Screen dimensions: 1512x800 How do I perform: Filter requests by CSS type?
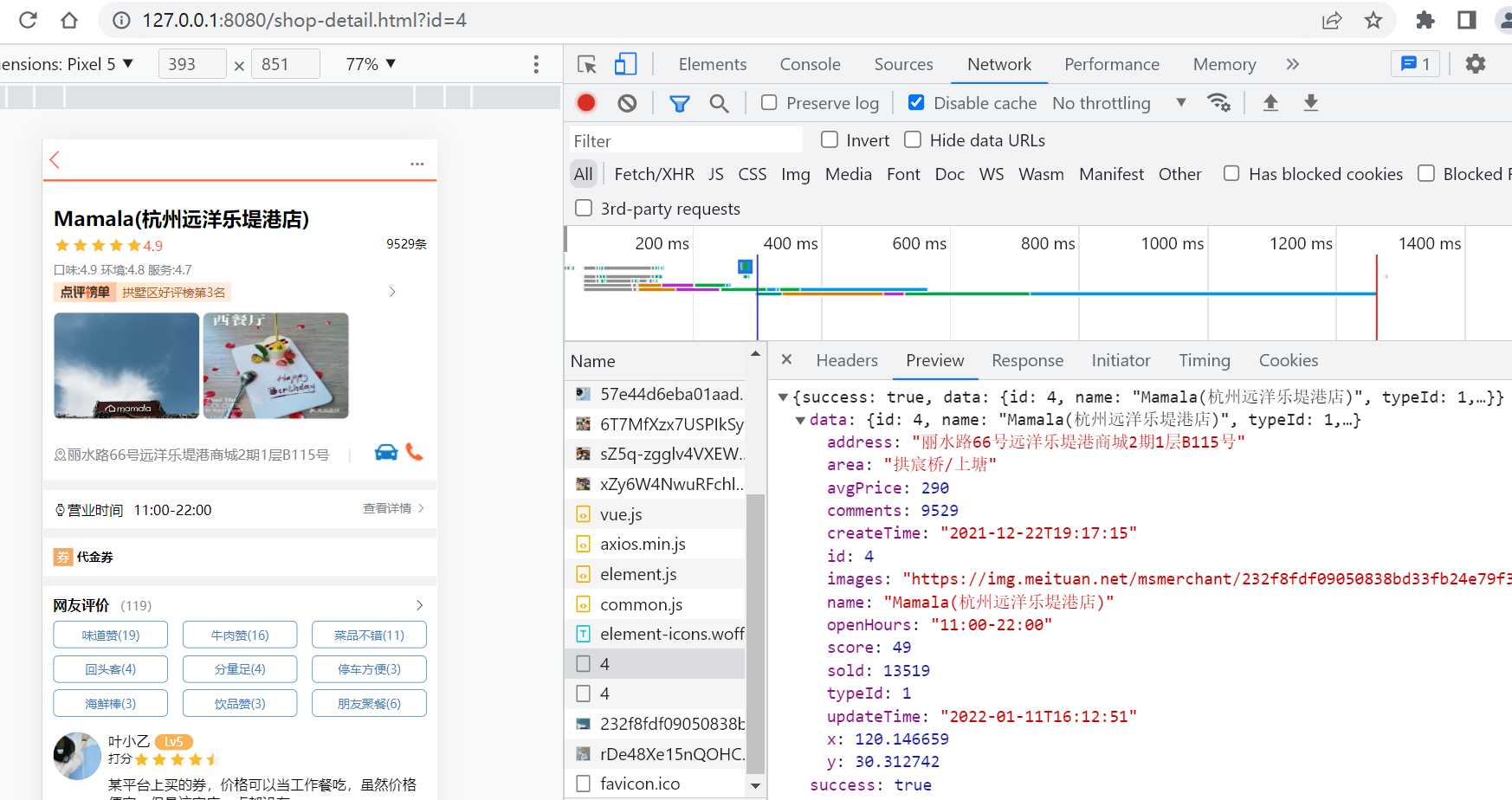click(753, 174)
